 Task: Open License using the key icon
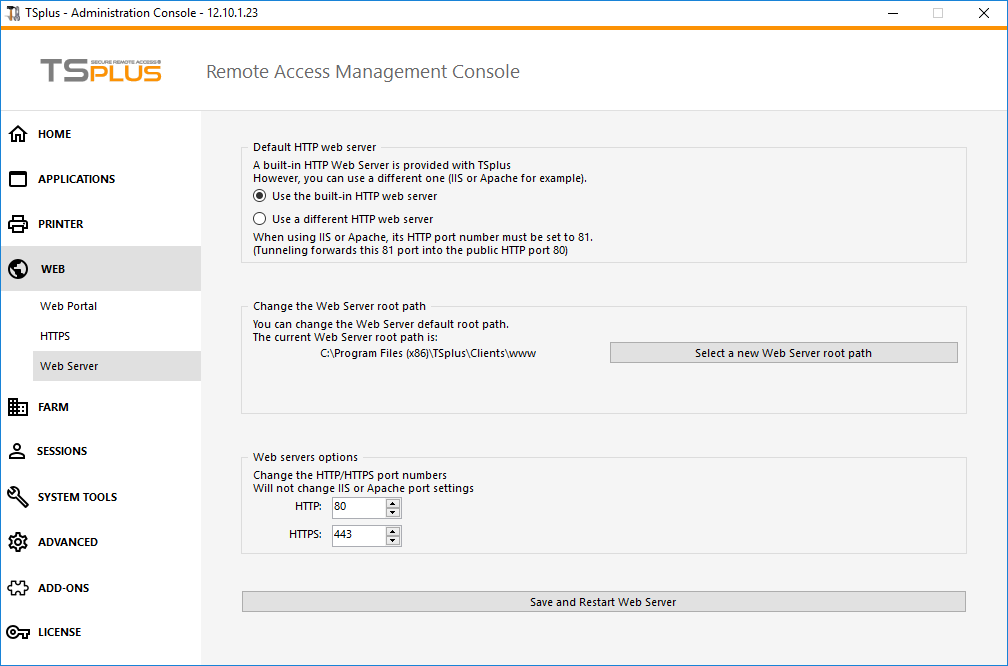pos(18,633)
